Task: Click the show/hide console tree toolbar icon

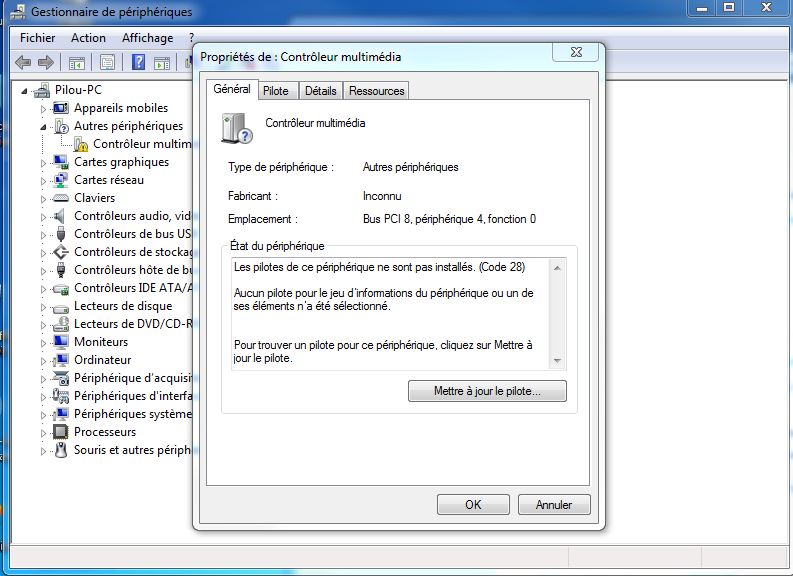Action: [x=77, y=63]
